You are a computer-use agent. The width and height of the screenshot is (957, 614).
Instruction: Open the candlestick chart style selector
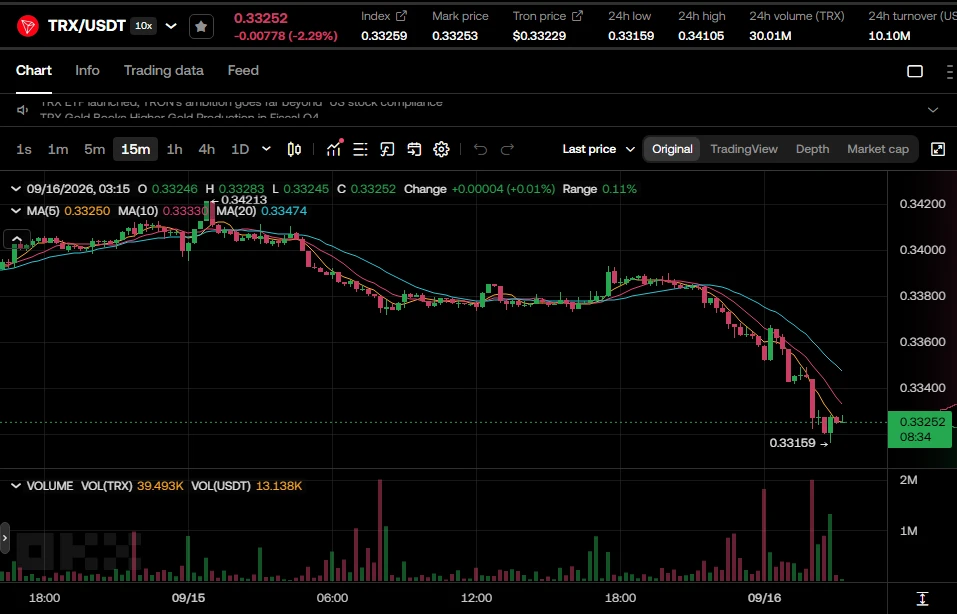coord(294,149)
